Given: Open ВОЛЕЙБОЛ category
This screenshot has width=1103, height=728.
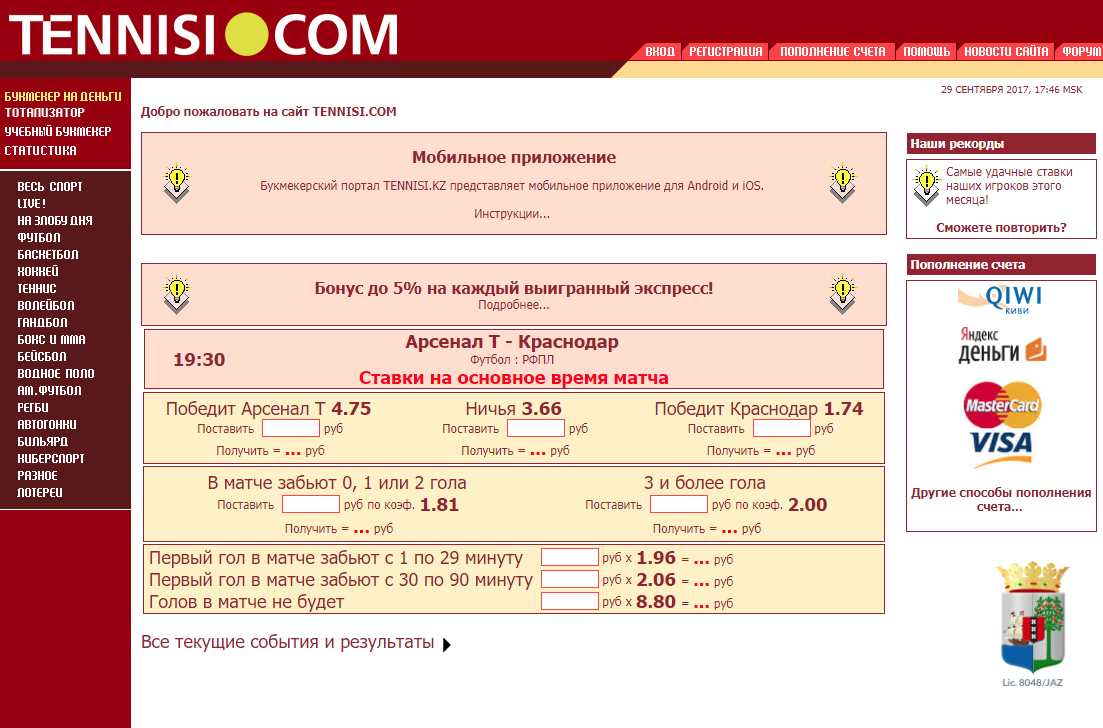Looking at the screenshot, I should [46, 305].
